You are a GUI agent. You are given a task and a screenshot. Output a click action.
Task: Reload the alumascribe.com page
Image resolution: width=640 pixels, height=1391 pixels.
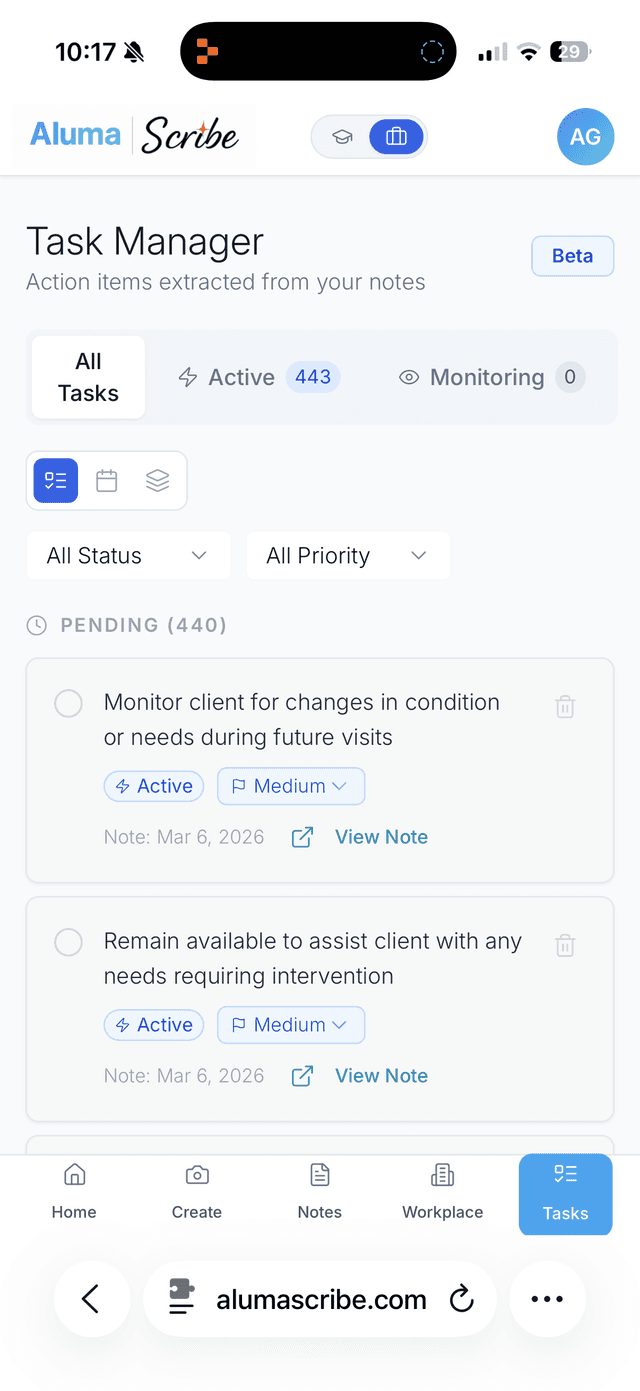(461, 1299)
